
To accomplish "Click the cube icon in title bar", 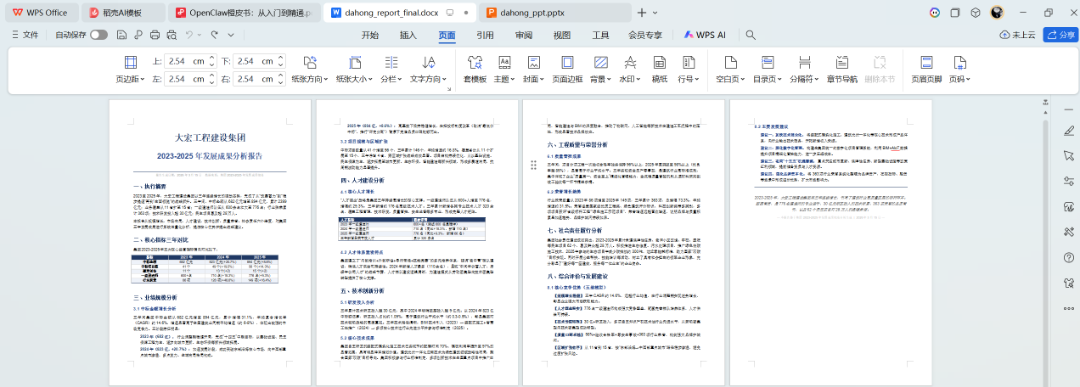I will pyautogui.click(x=975, y=12).
